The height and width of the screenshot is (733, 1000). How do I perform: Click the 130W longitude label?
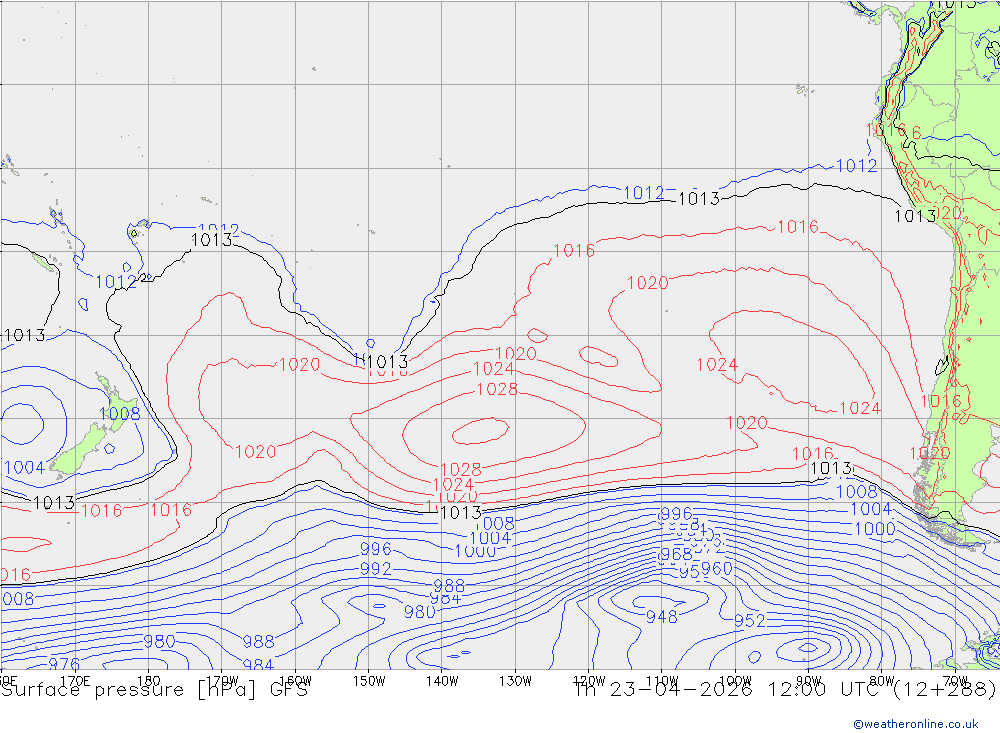(x=515, y=681)
